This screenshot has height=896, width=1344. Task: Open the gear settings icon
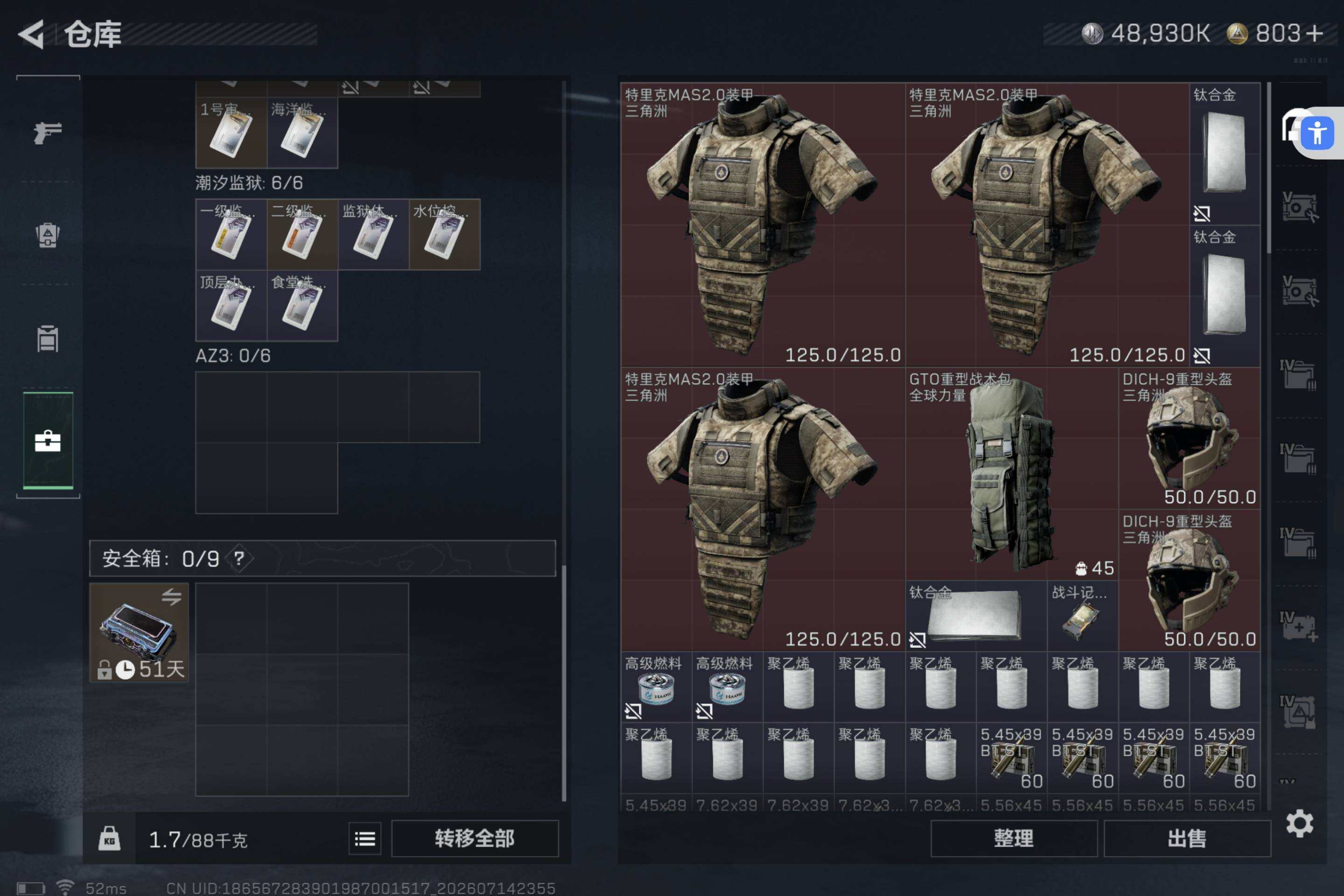[x=1299, y=823]
